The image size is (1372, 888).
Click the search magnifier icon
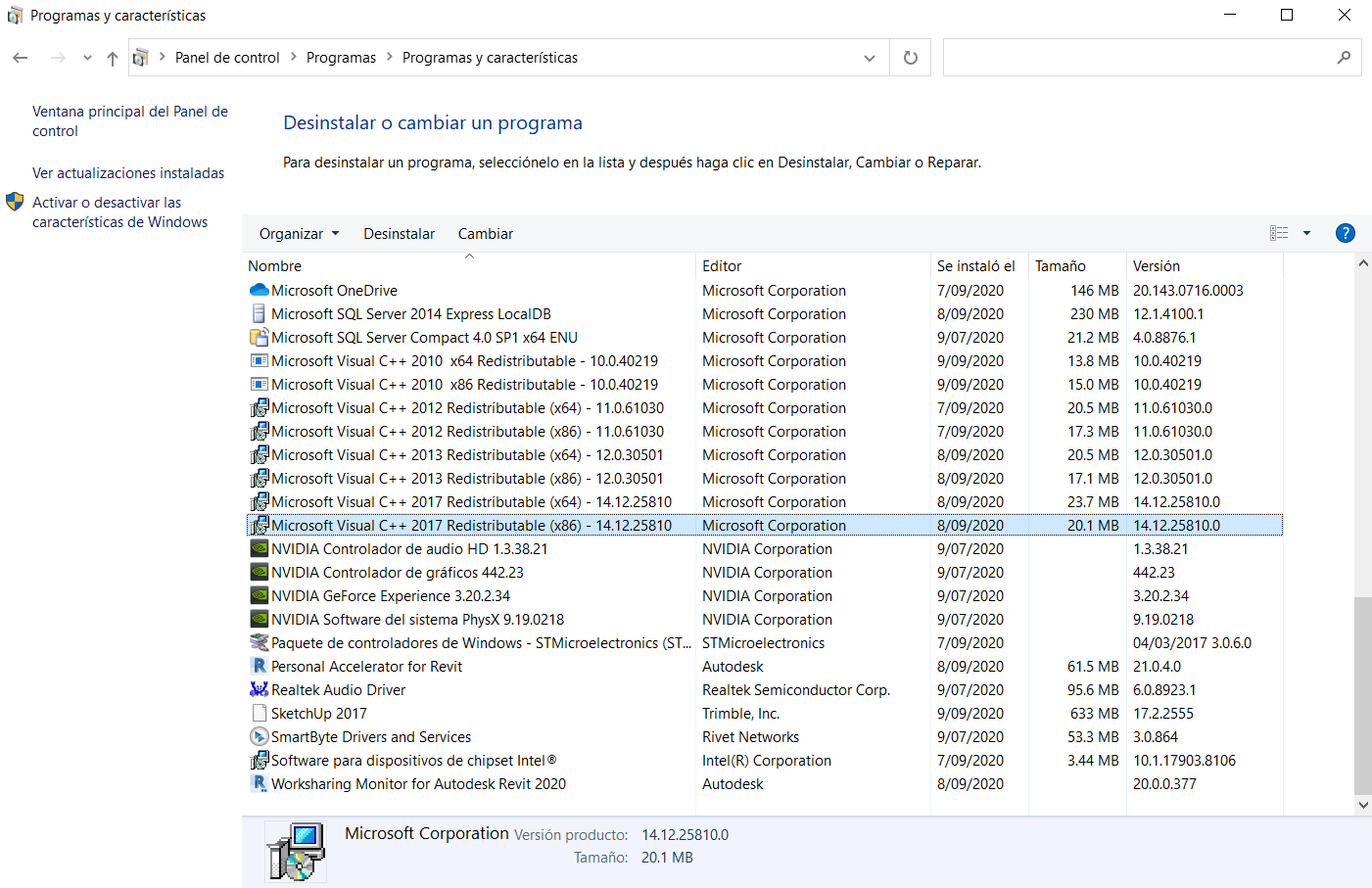pos(1344,58)
